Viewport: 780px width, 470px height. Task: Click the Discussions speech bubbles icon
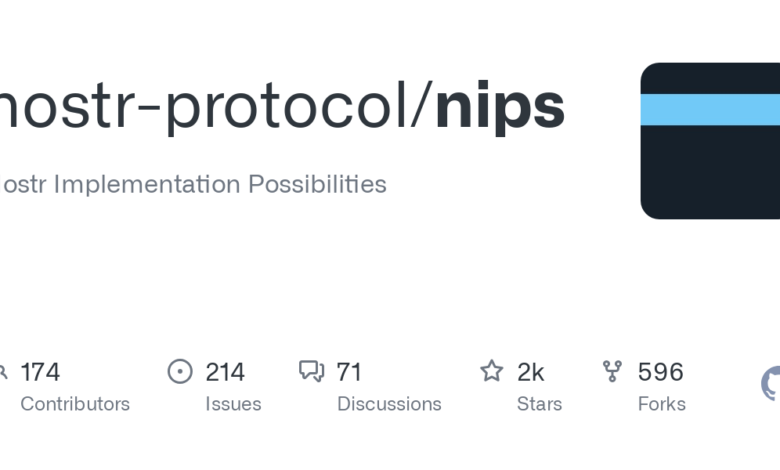(311, 372)
